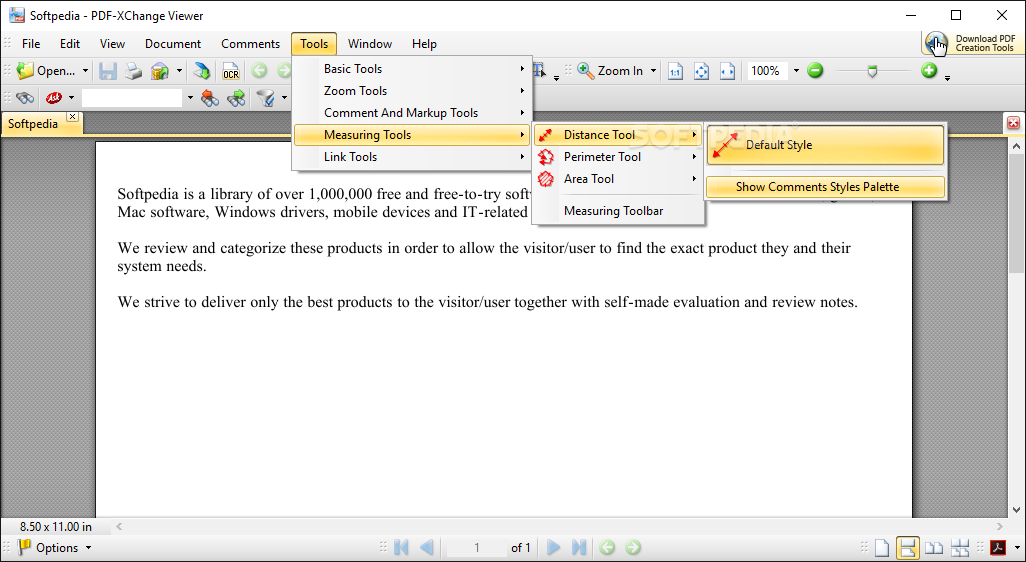This screenshot has height=562, width=1026.
Task: Open the Comments menu
Action: pos(251,44)
